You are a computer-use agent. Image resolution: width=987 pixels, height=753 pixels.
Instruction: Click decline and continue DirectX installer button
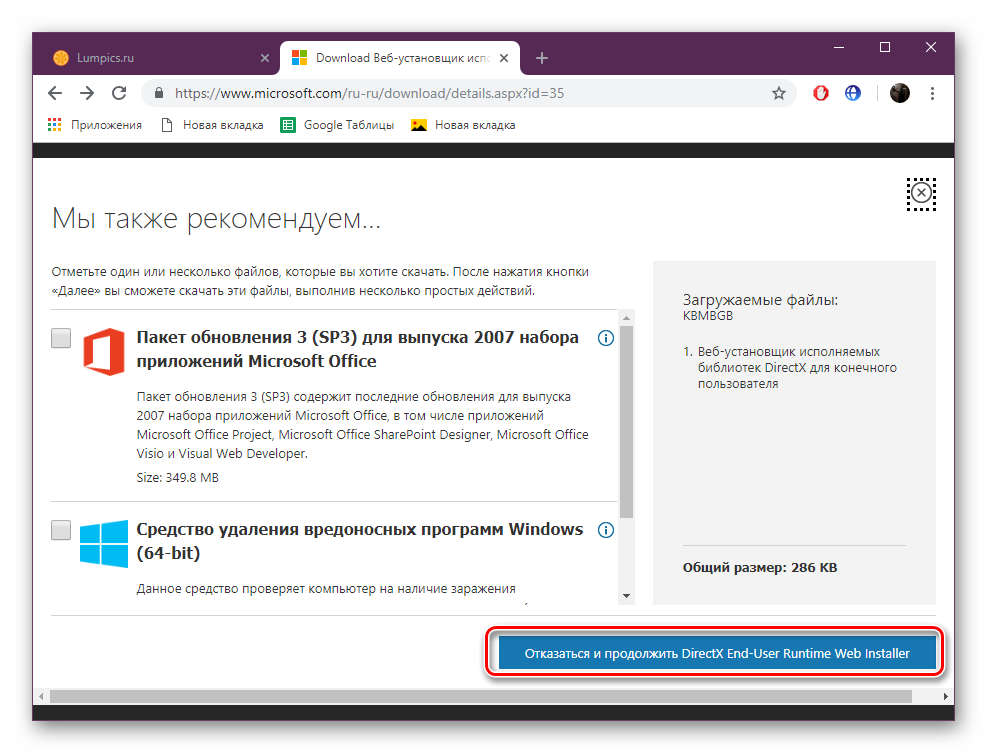click(x=716, y=654)
